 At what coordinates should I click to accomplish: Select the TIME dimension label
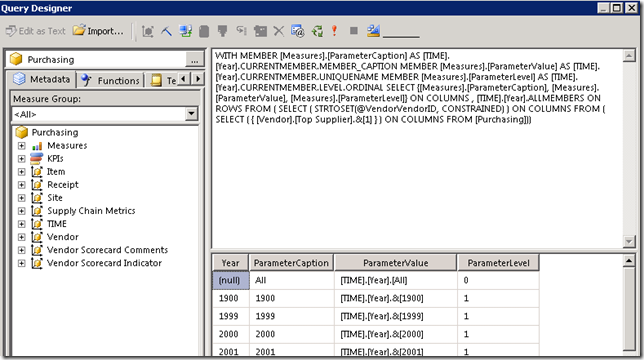[57, 224]
